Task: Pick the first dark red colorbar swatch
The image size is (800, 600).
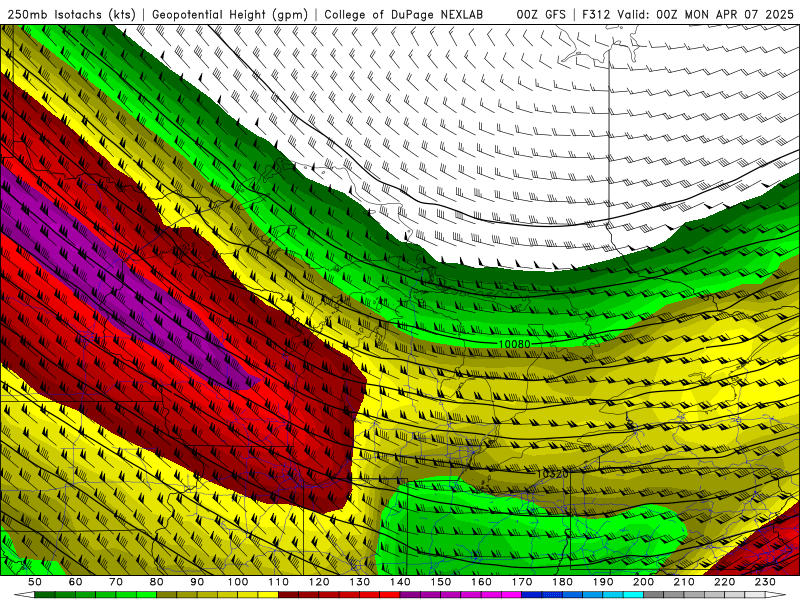Action: point(288,593)
